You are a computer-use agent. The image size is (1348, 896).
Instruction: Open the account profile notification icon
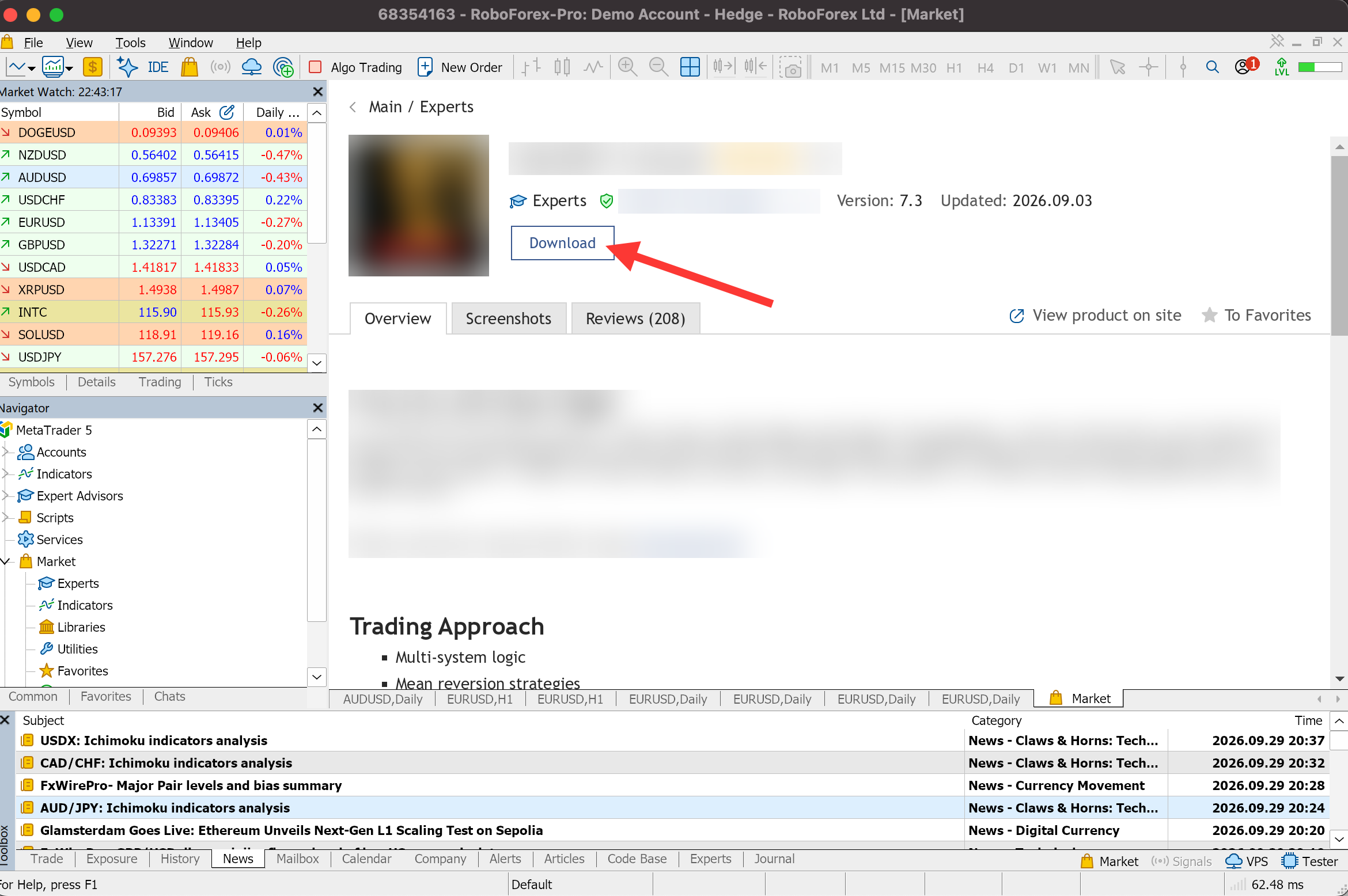(x=1247, y=66)
